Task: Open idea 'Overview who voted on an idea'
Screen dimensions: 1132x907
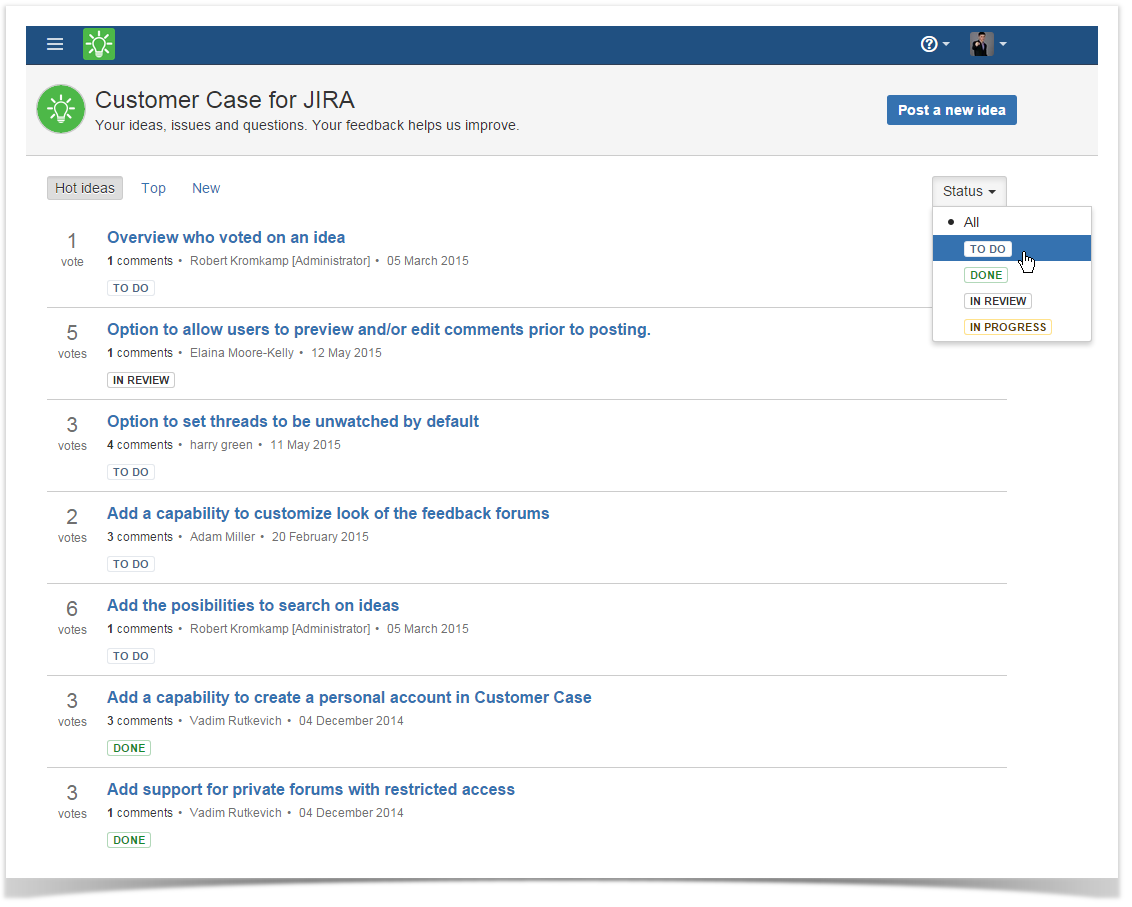Action: 226,238
